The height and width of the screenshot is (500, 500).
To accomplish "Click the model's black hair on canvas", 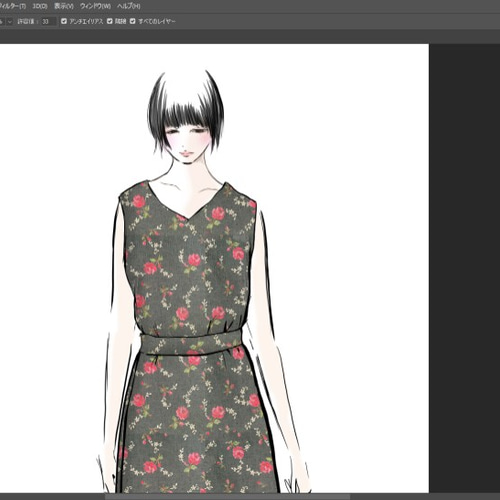I will tap(187, 107).
